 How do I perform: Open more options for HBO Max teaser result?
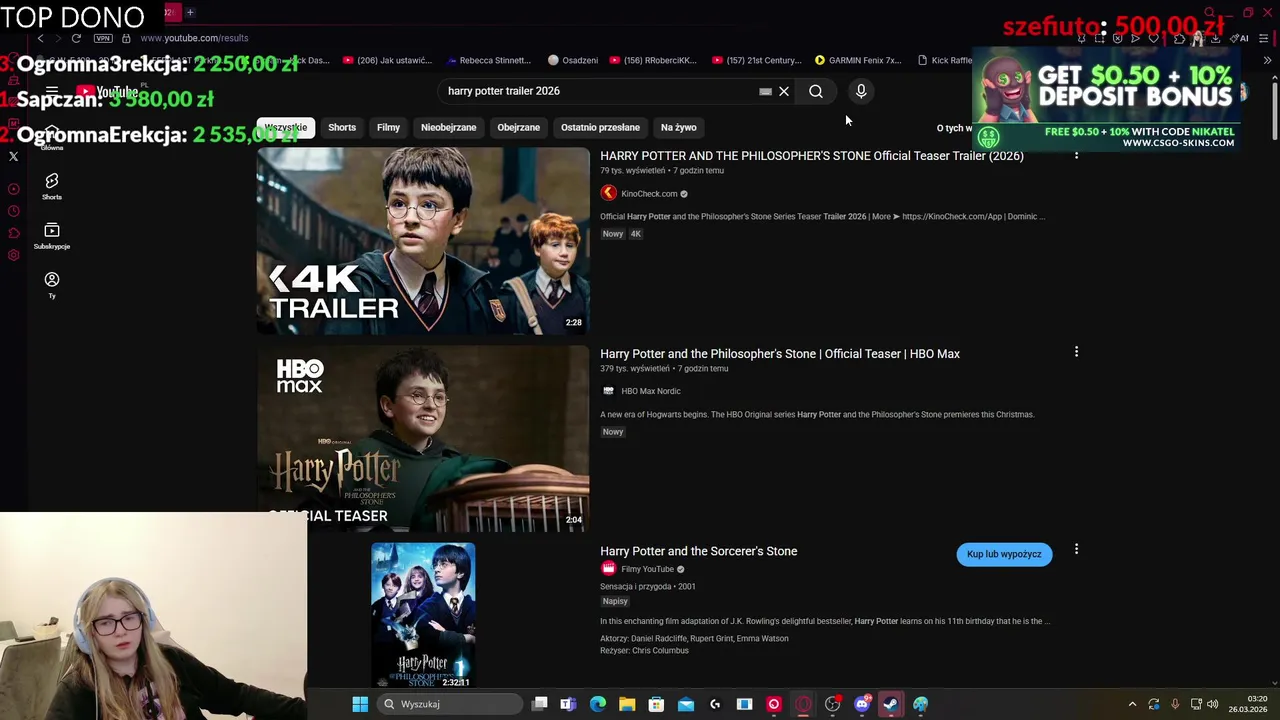pos(1076,352)
